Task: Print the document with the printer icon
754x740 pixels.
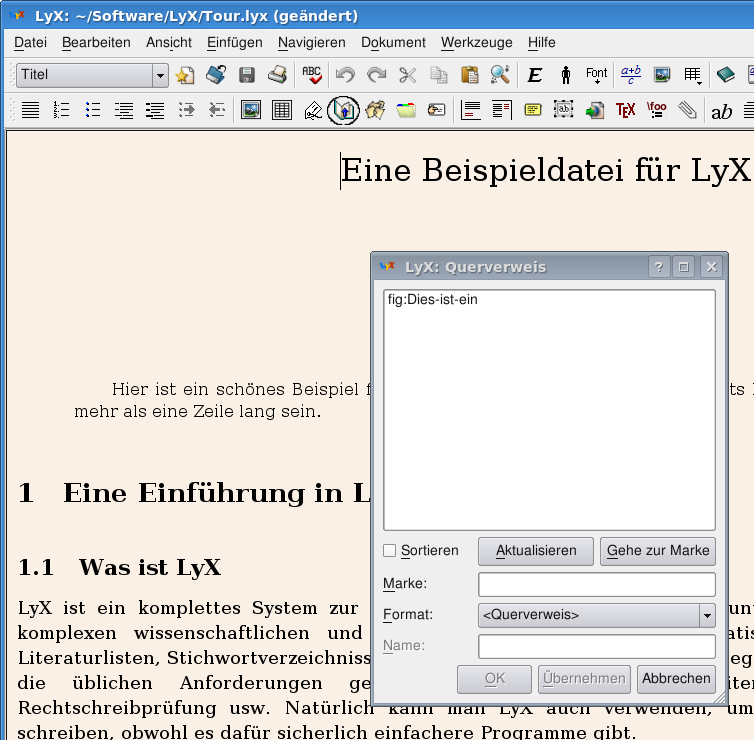Action: point(277,75)
